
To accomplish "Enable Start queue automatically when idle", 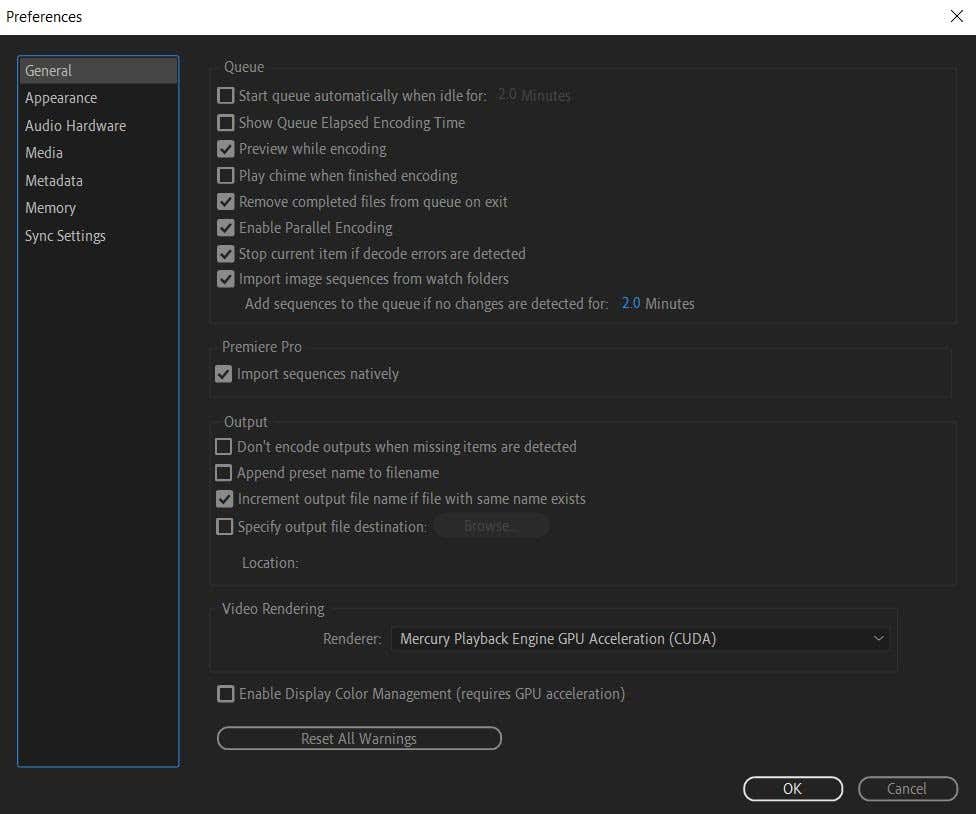I will pos(226,96).
